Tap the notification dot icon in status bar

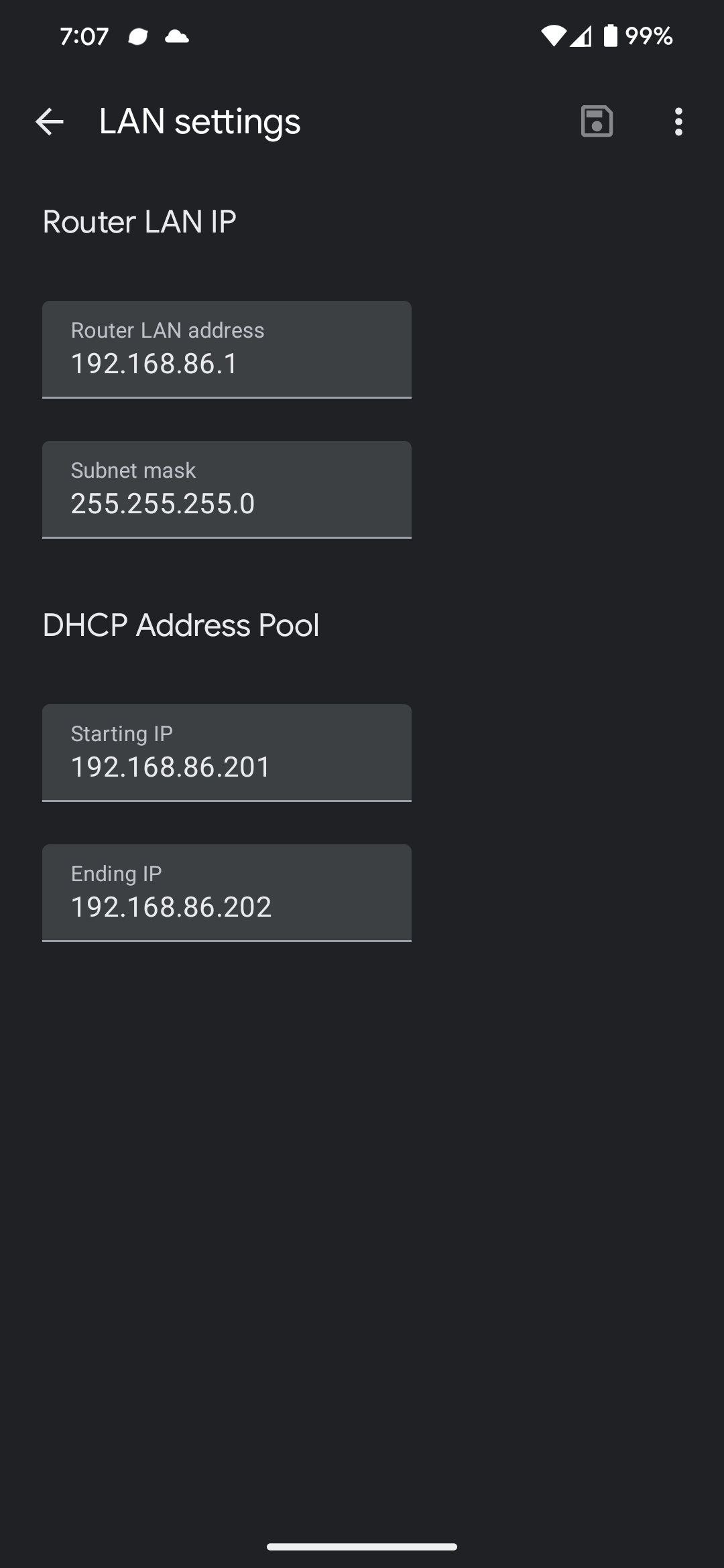[x=137, y=37]
